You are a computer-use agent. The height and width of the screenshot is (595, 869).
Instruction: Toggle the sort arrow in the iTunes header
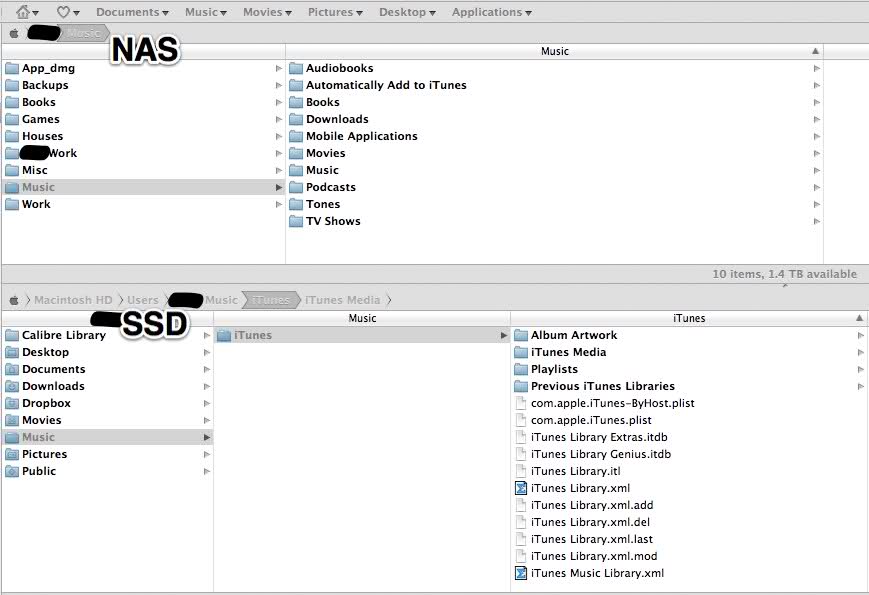click(x=859, y=318)
